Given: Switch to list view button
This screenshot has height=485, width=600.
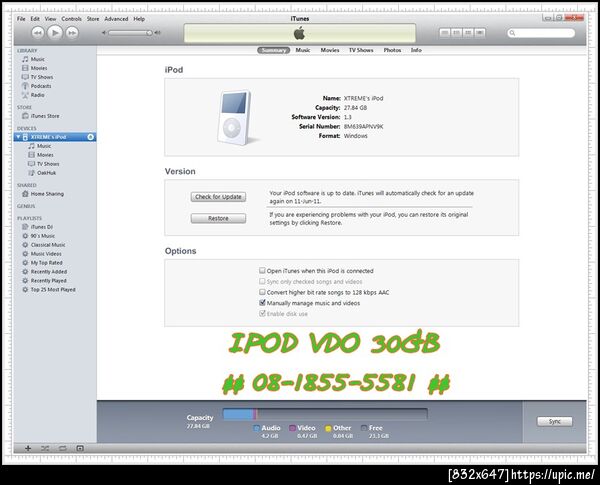Looking at the screenshot, I should click(444, 33).
